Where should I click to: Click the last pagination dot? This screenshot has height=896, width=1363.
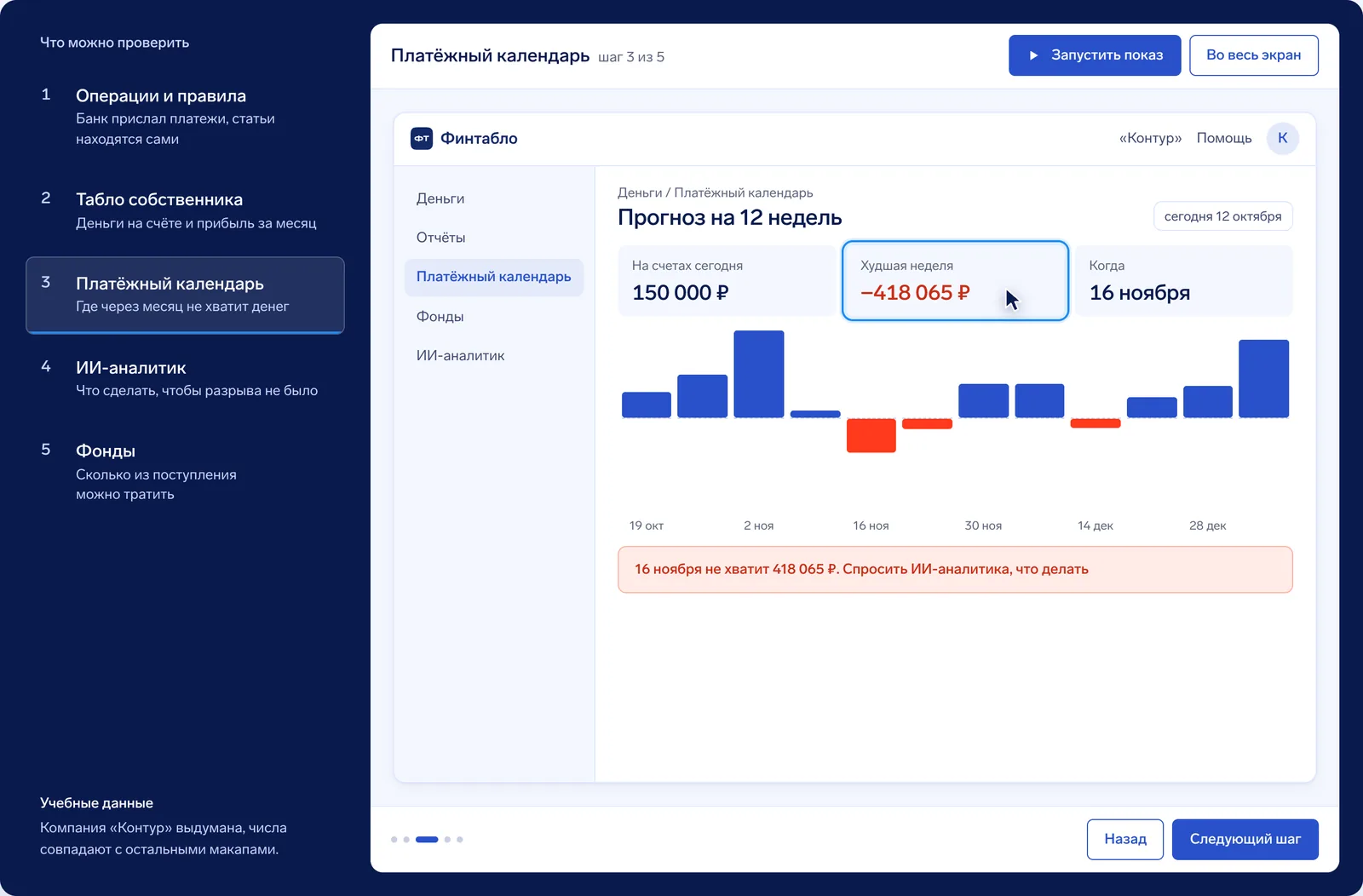(460, 840)
